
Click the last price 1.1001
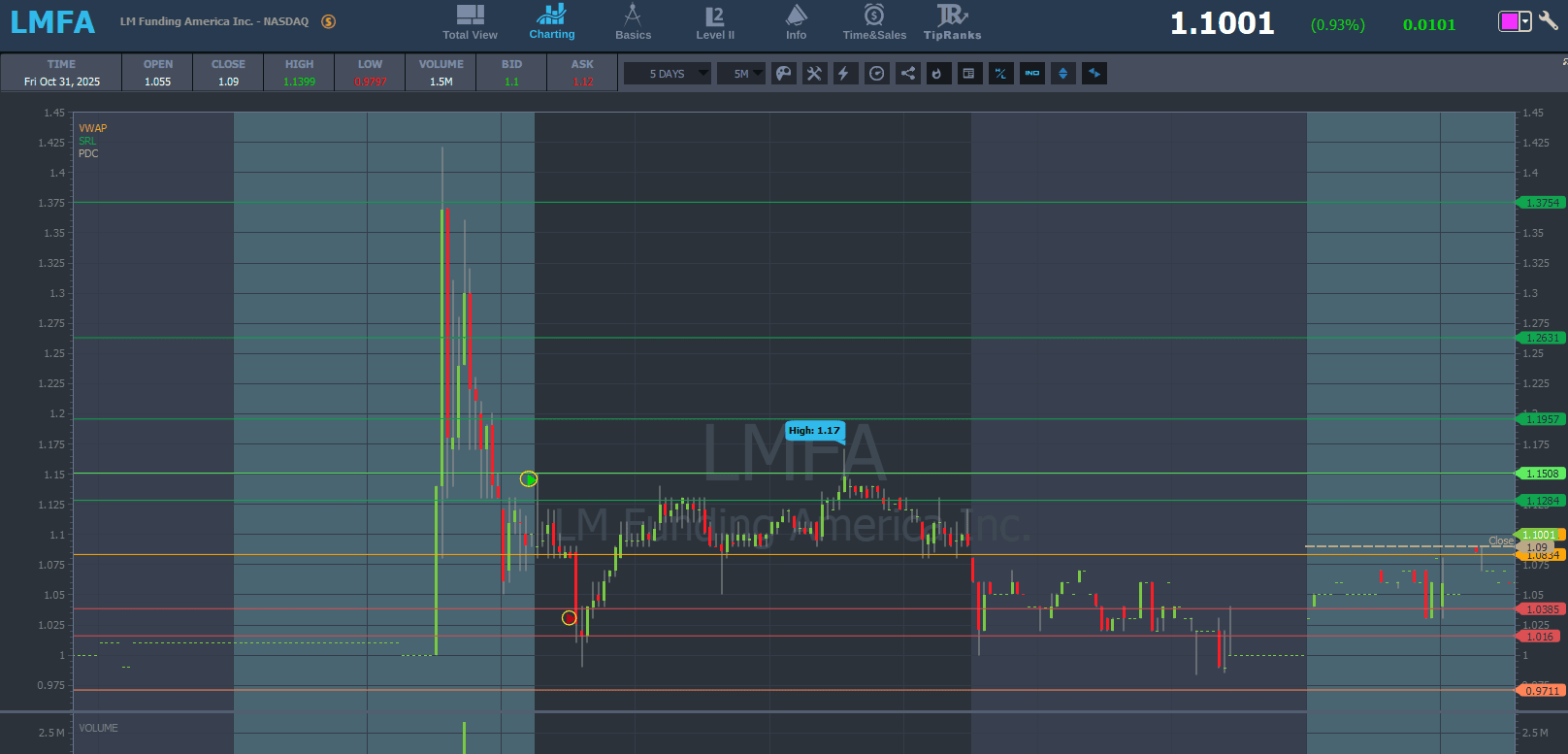tap(1222, 23)
